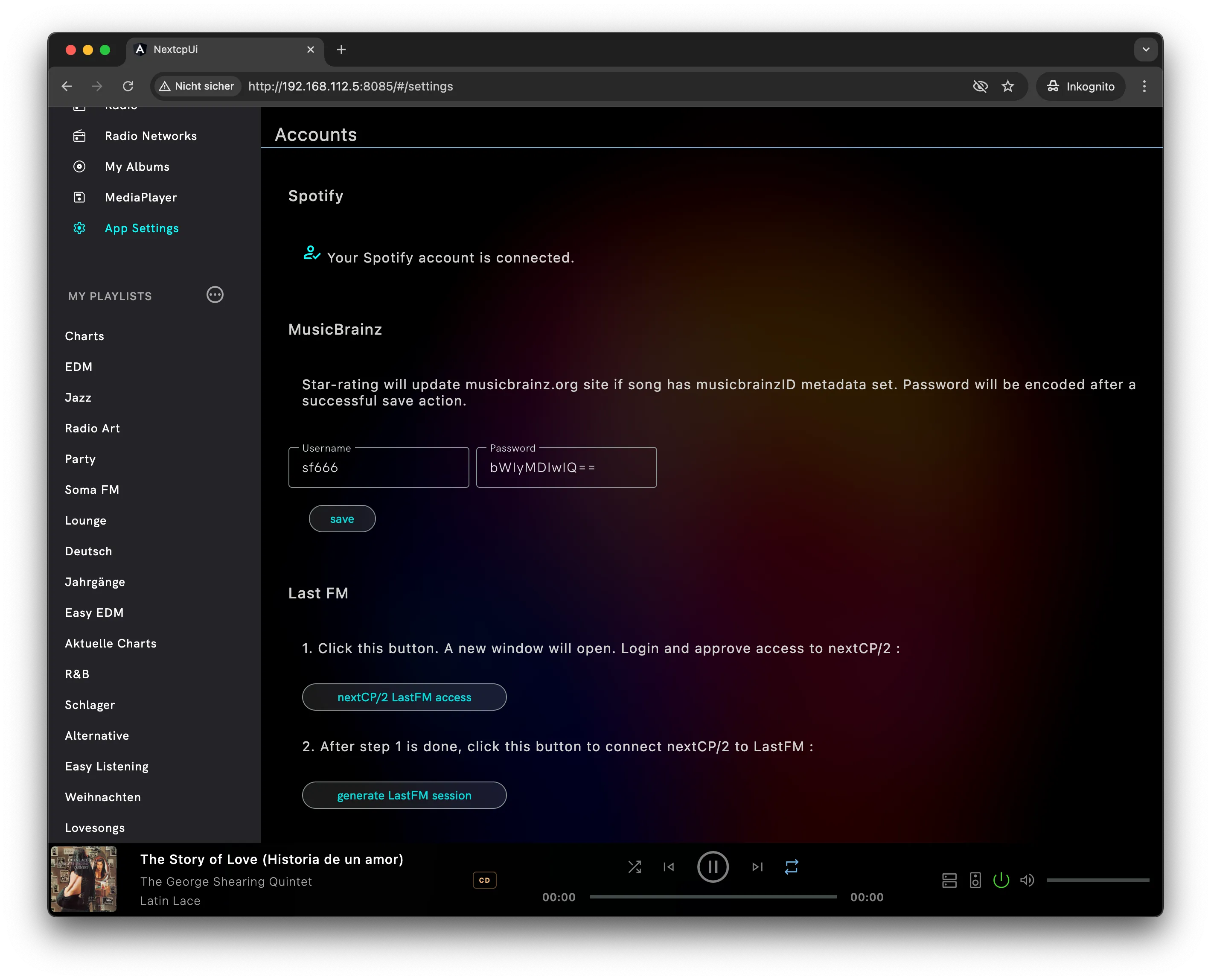Click the Inkognito profile button
Screen dimensions: 1211x980
pos(1081,86)
